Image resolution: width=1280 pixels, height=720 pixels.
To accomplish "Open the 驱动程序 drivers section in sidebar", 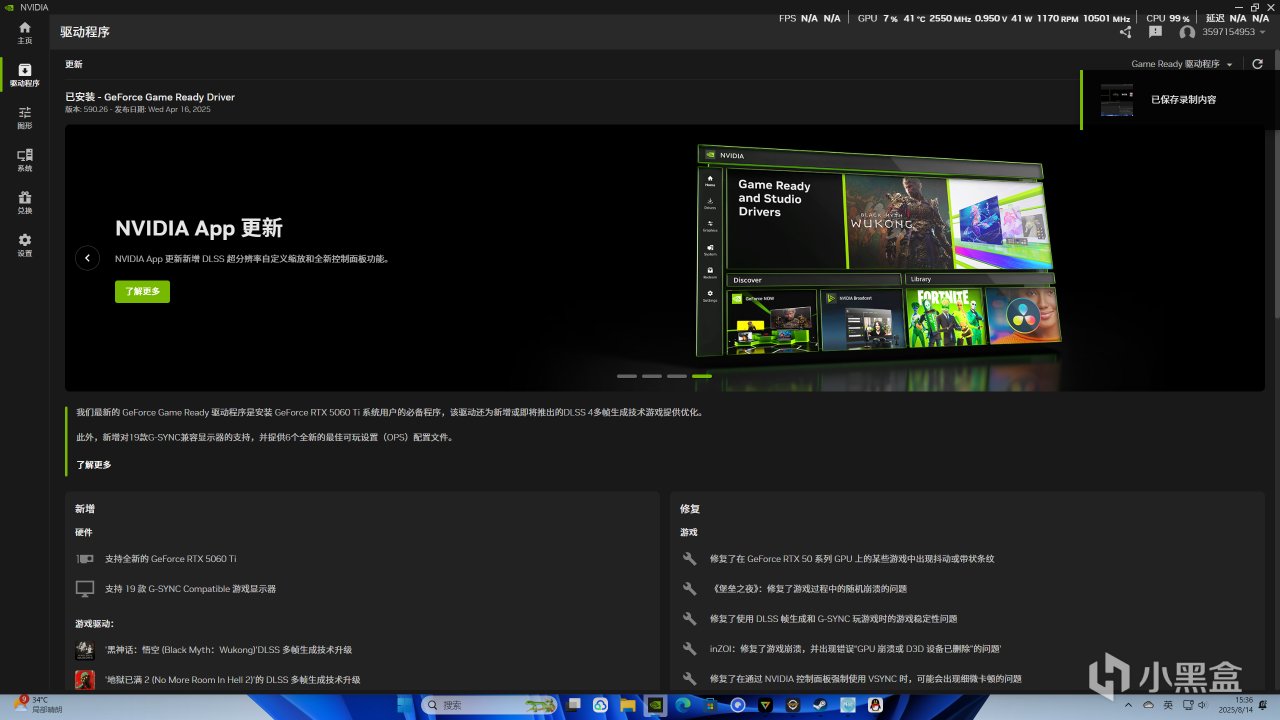I will pyautogui.click(x=24, y=75).
